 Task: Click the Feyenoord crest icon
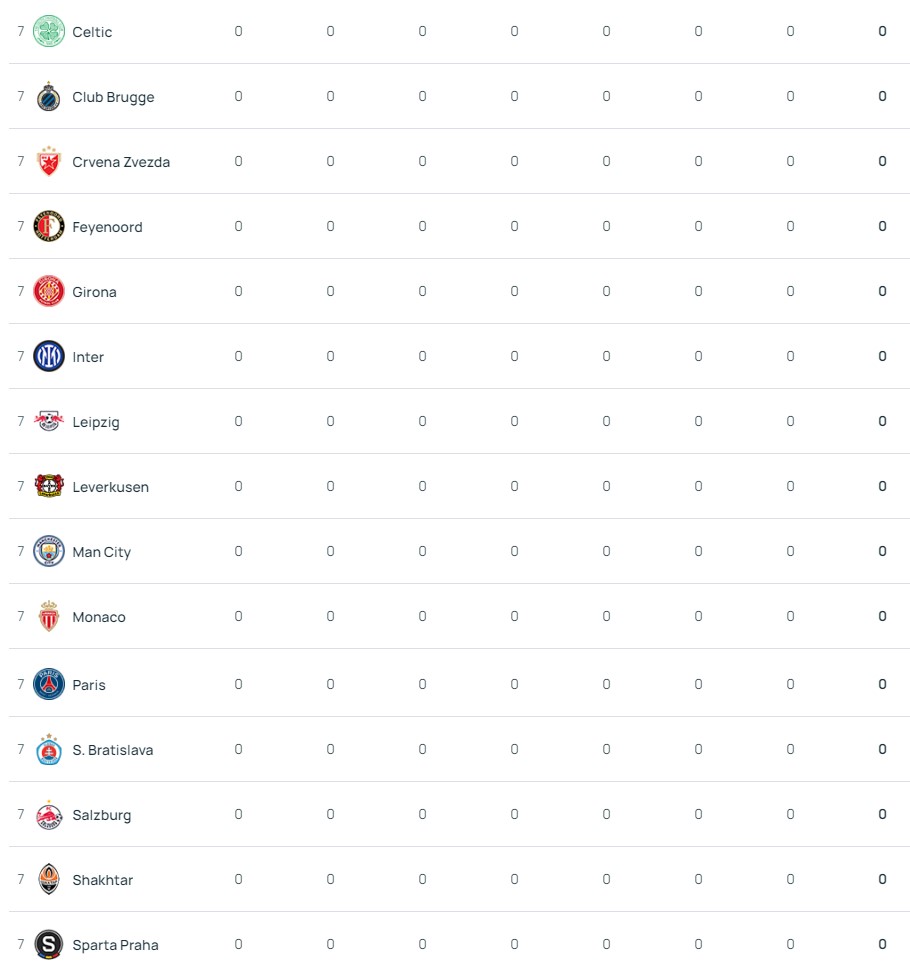pos(49,227)
